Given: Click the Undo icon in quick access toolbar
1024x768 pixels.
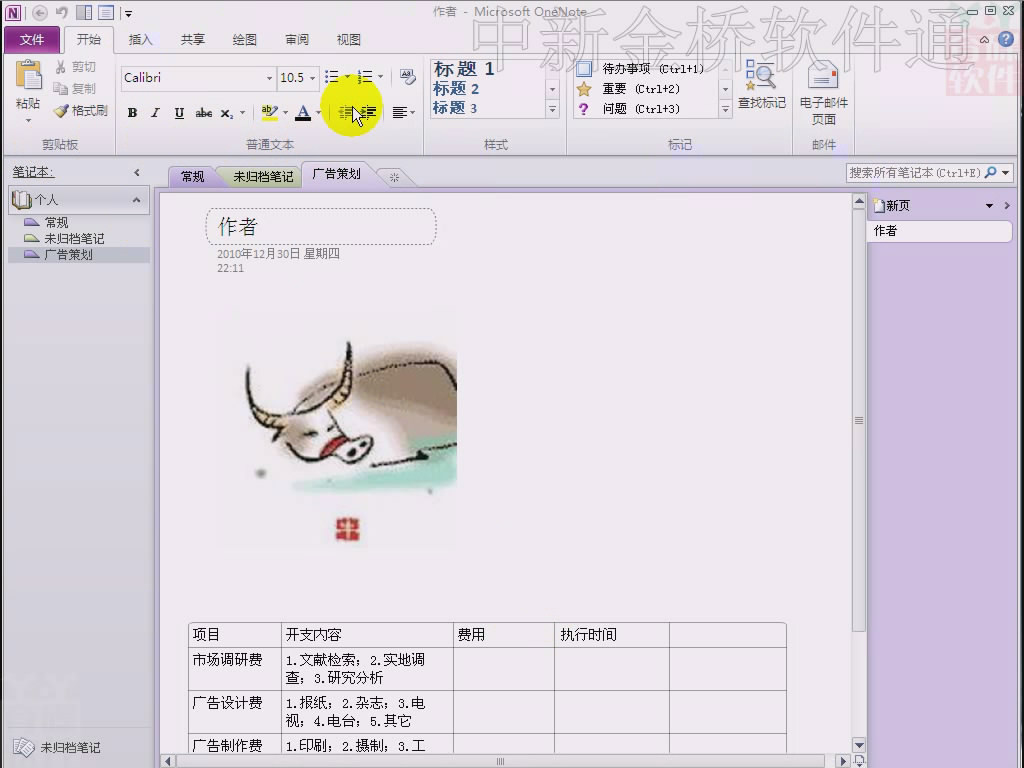Looking at the screenshot, I should coord(62,12).
